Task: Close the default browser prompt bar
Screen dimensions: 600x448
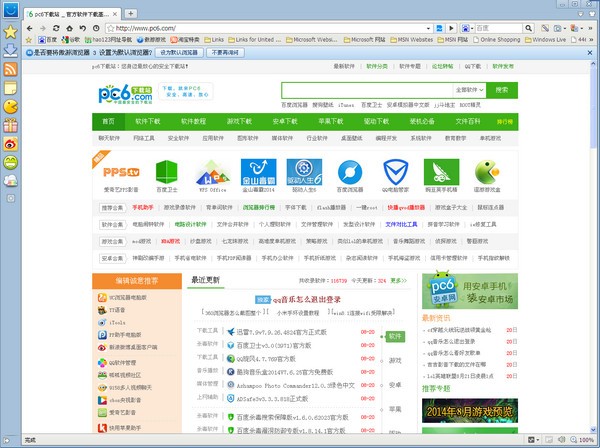Action: [x=590, y=53]
